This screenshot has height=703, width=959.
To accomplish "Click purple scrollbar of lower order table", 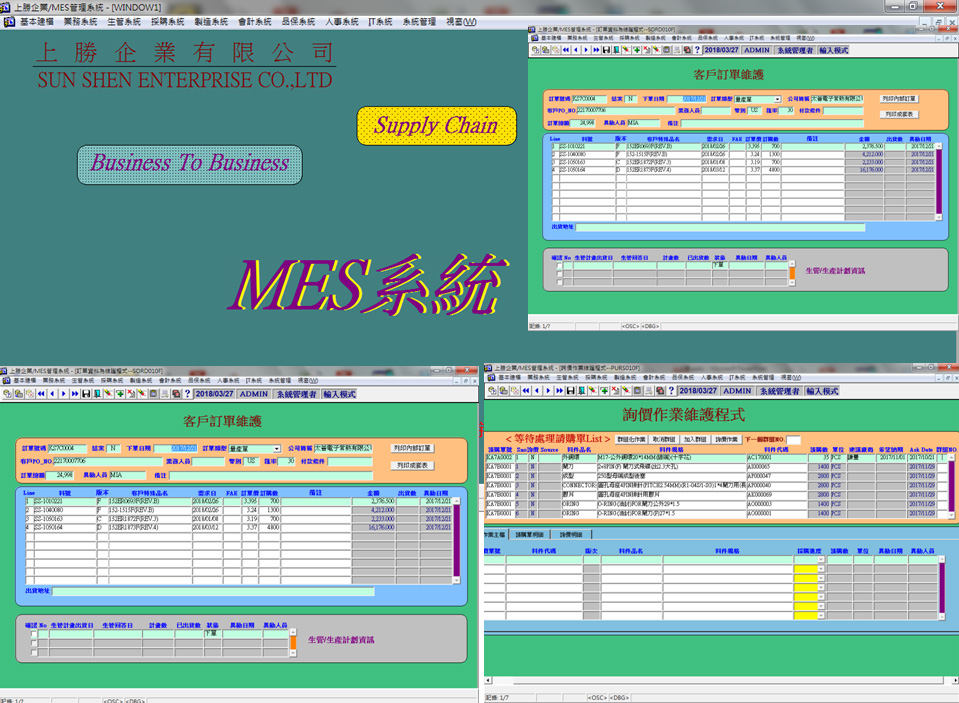I will [x=456, y=540].
